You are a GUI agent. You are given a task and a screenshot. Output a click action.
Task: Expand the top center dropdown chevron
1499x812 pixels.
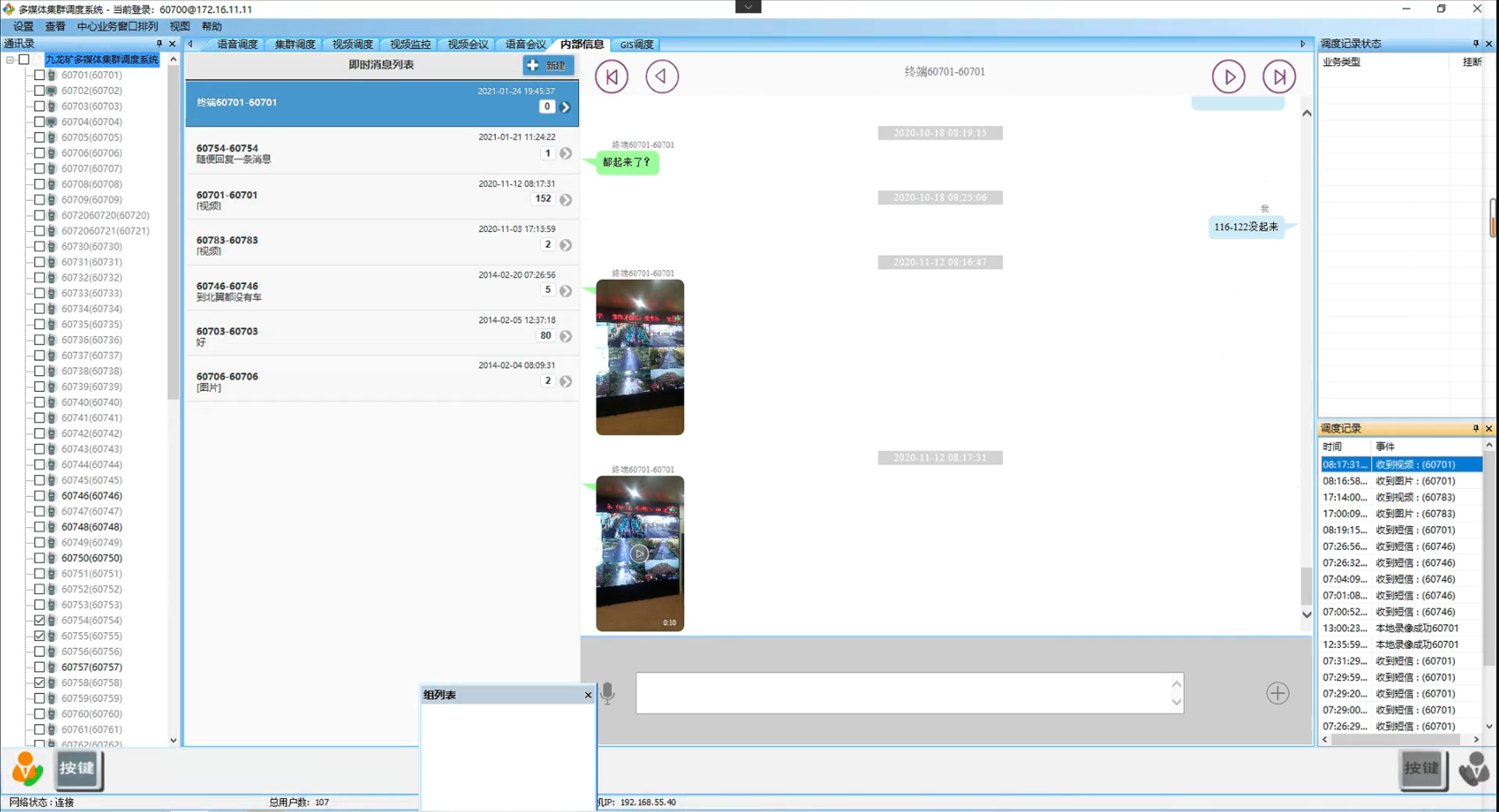(x=748, y=7)
